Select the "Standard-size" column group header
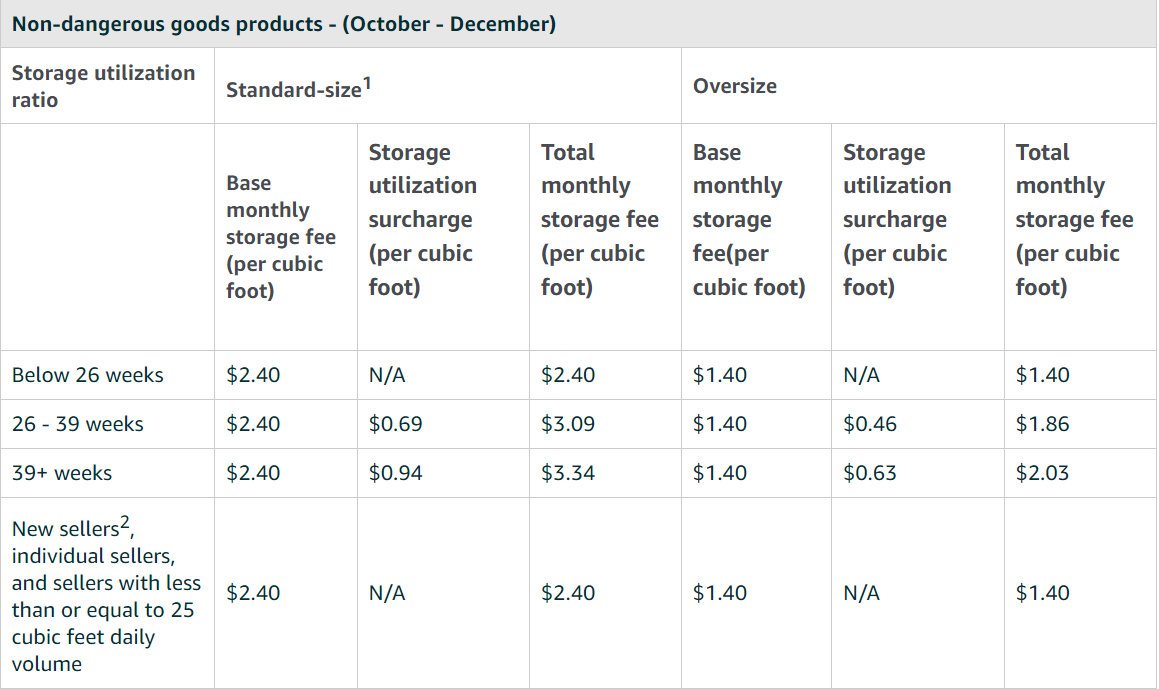Viewport: 1159px width, 689px height. click(x=292, y=89)
